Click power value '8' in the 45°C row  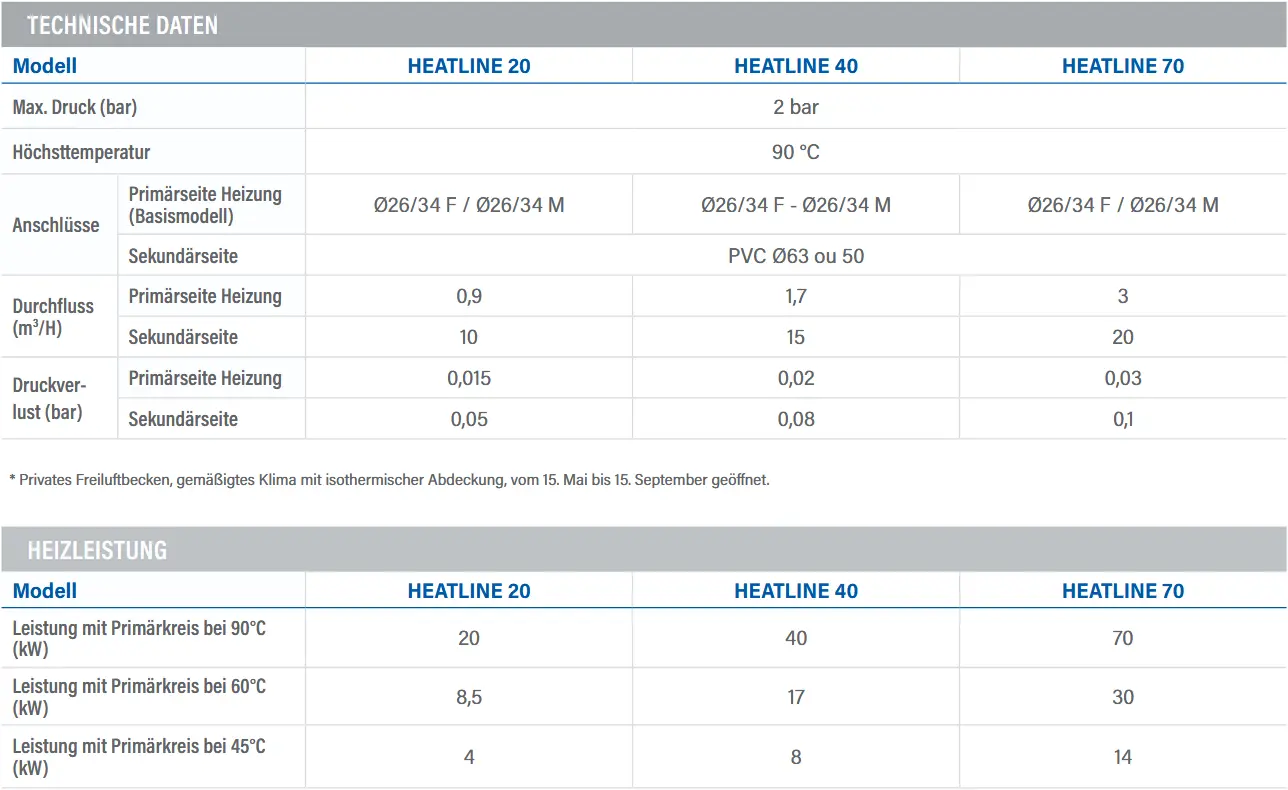pos(796,757)
